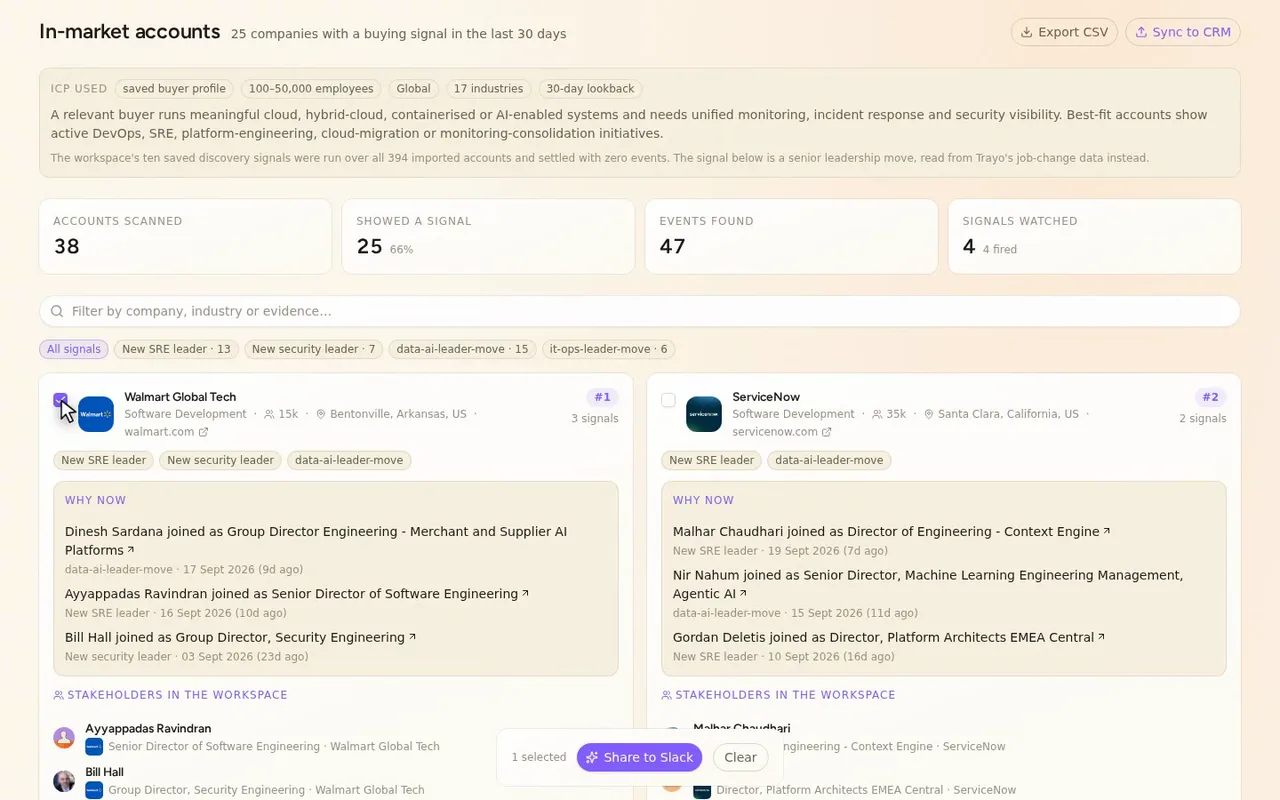Screen dimensions: 1280x800
Task: Show All signals filter chip
Action: [x=74, y=349]
